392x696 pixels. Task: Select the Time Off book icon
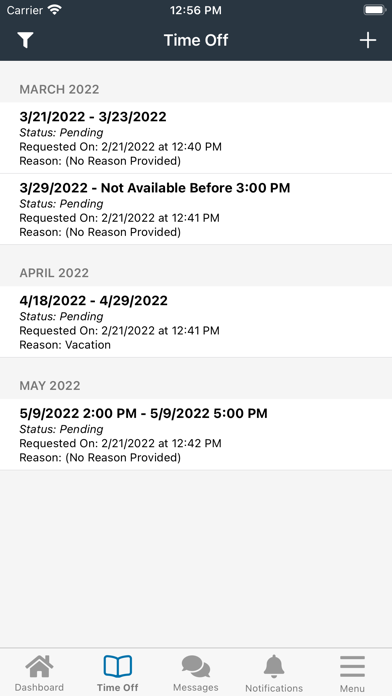[118, 666]
